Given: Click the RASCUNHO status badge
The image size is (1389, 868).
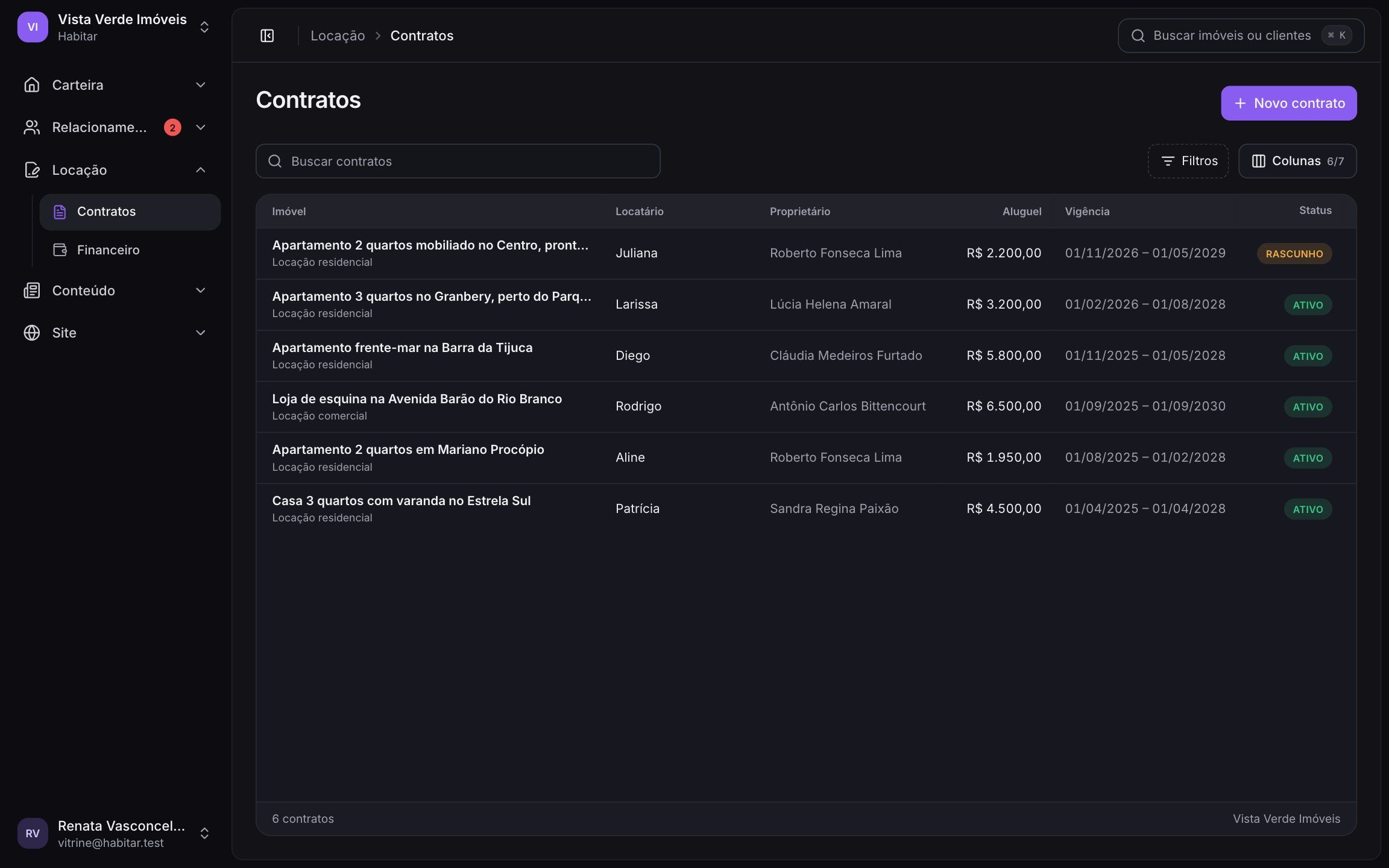Looking at the screenshot, I should coord(1294,254).
